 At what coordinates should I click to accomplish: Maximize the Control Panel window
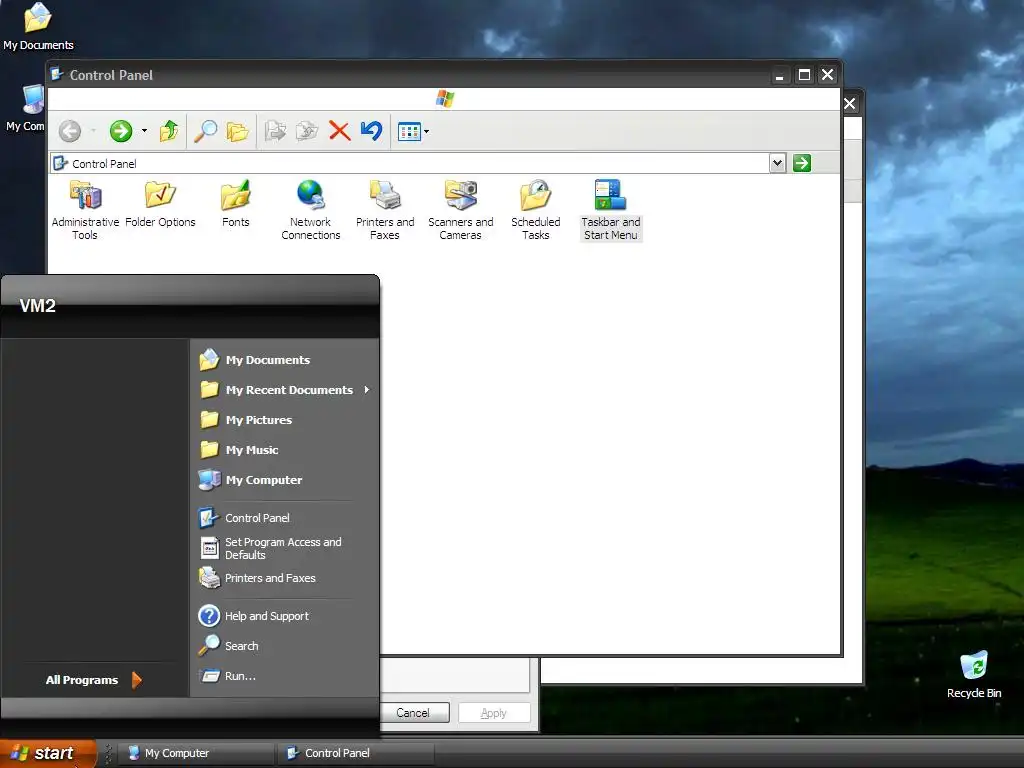click(x=805, y=75)
